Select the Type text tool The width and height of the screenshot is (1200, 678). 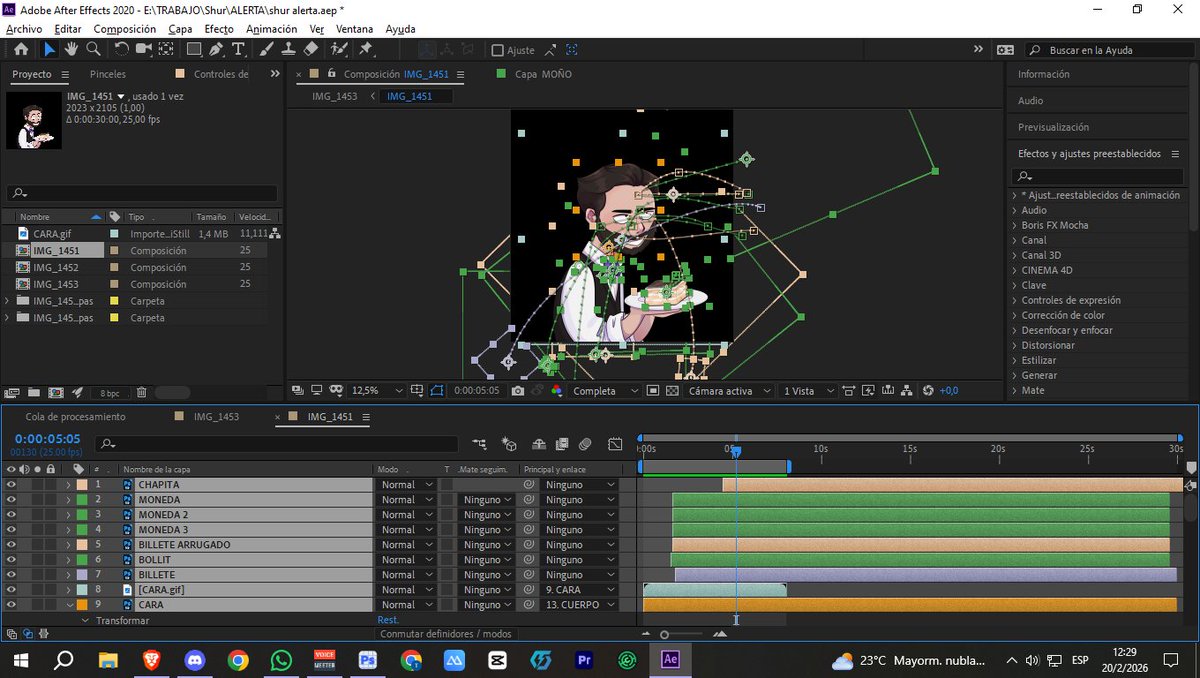[x=238, y=49]
